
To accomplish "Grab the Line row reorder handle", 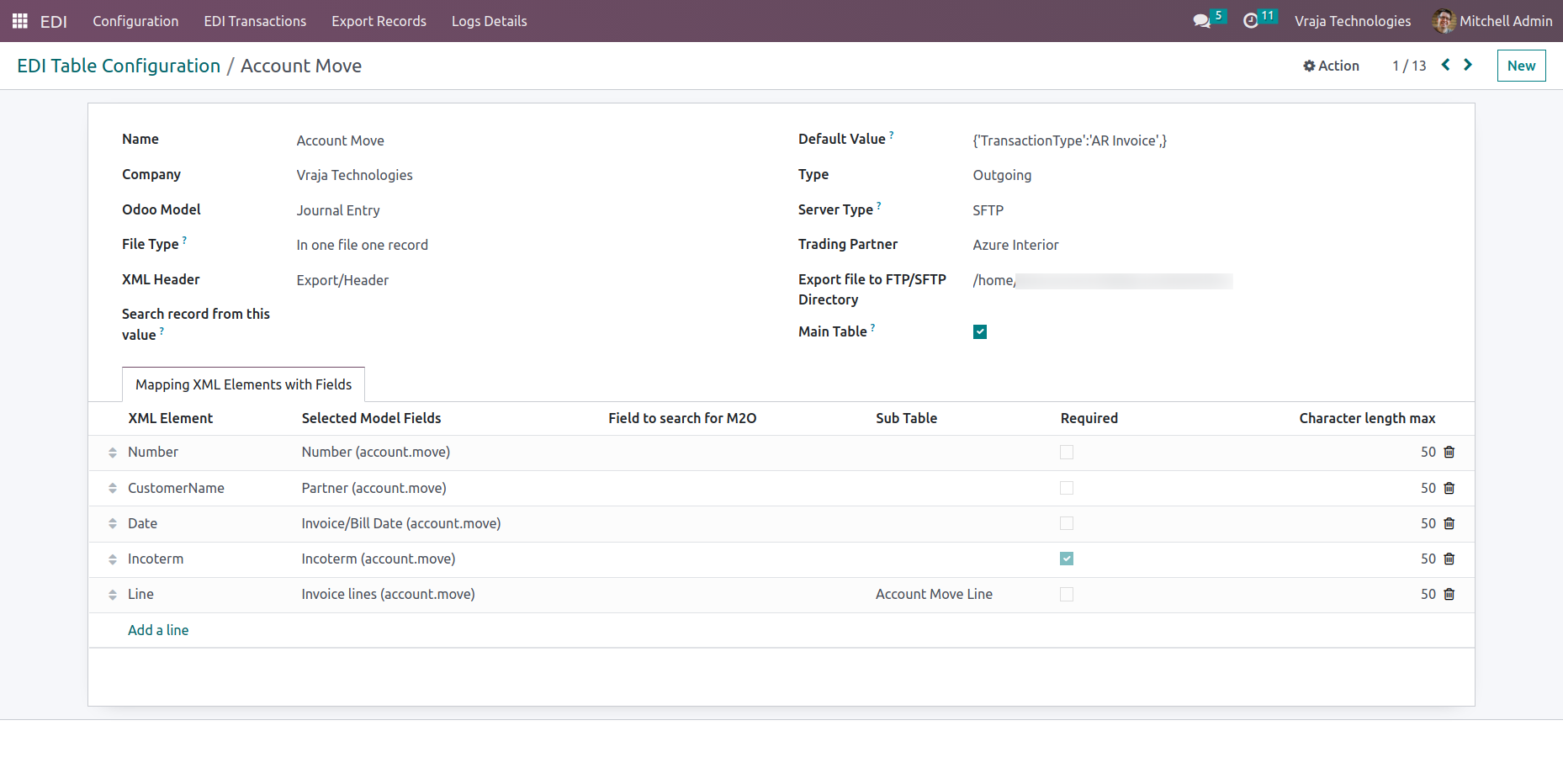I will (x=113, y=595).
